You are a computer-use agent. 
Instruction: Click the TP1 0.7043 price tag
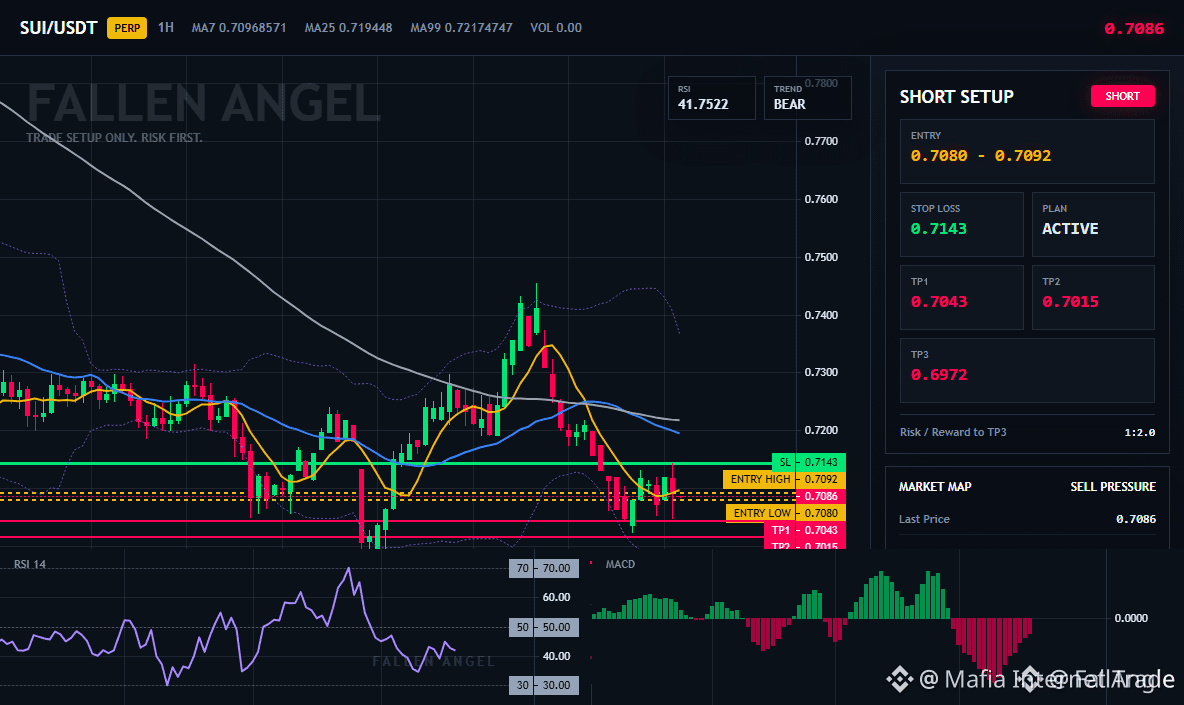coord(805,531)
